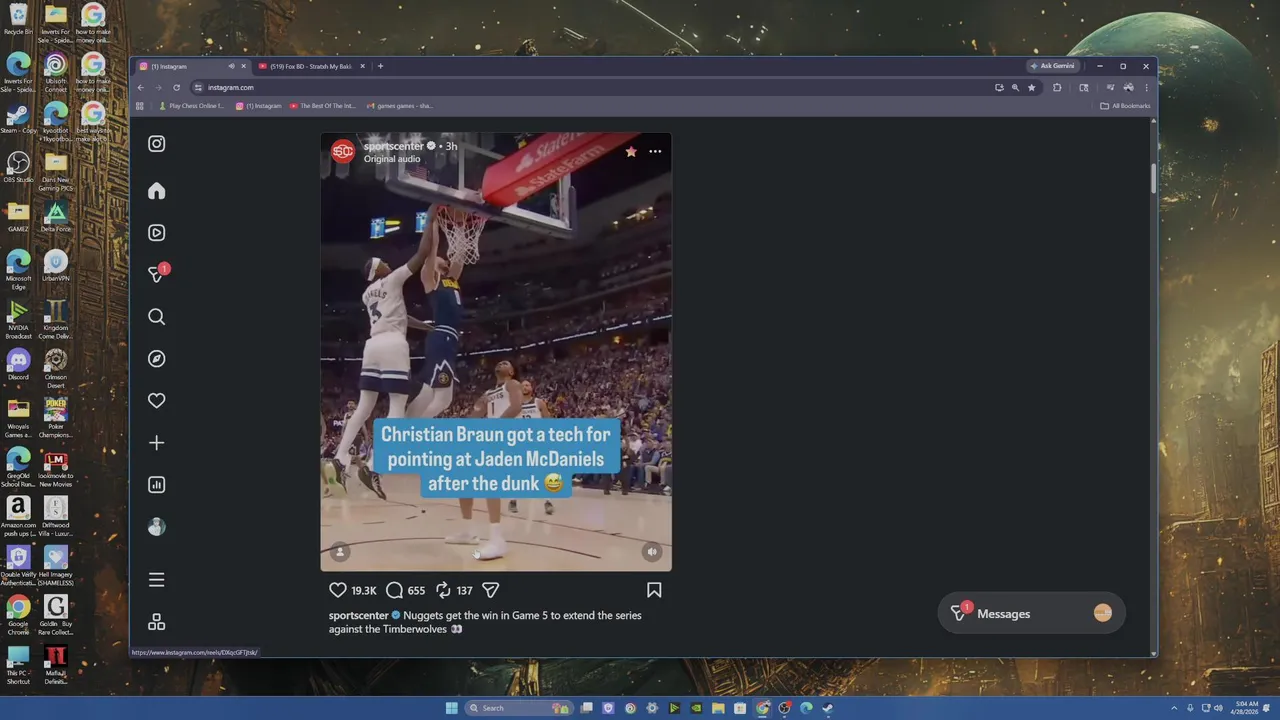Screen dimensions: 1280x720
Task: Show hidden system tray icons
Action: [1174, 708]
